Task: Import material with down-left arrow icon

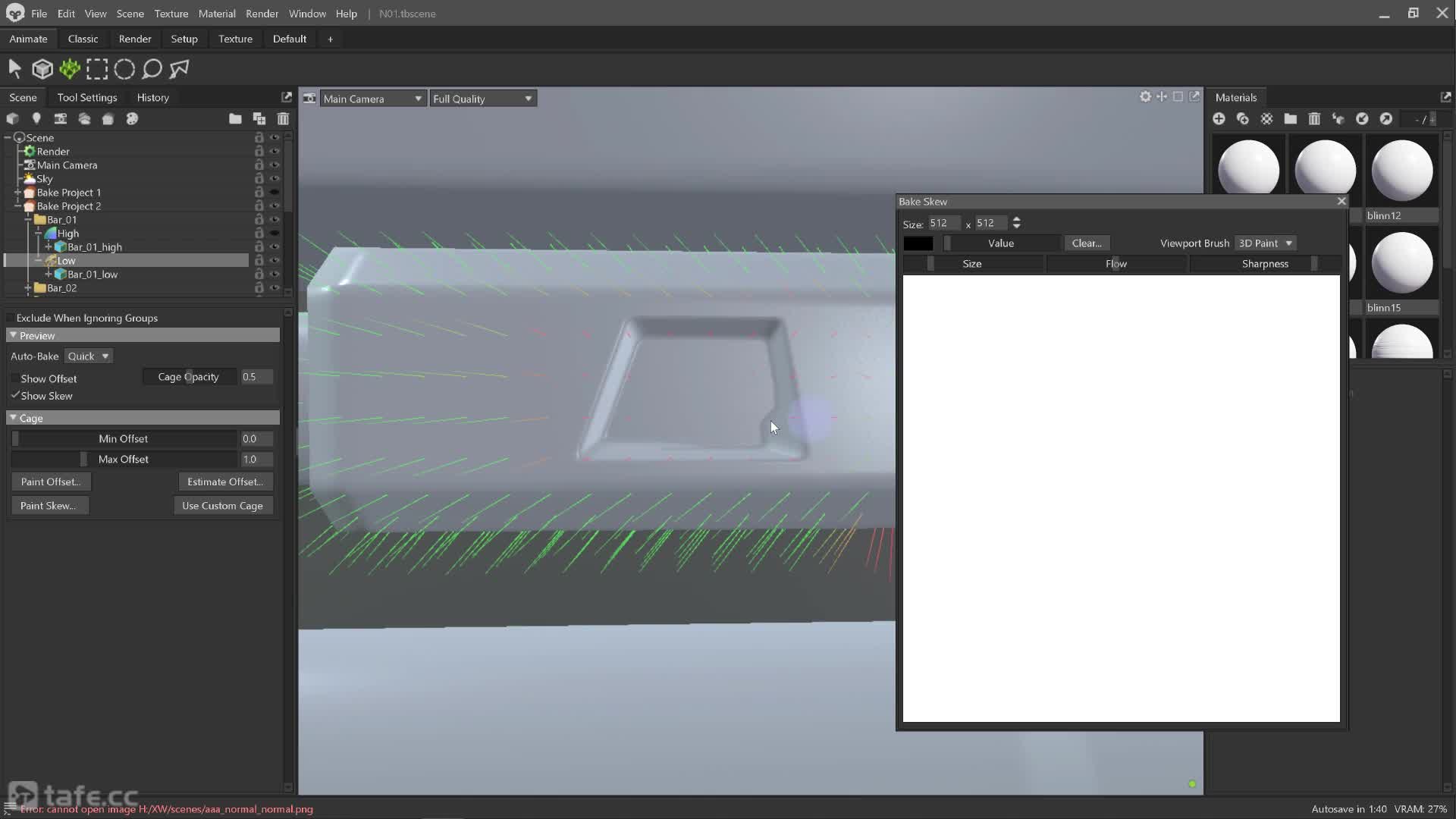Action: [1362, 118]
